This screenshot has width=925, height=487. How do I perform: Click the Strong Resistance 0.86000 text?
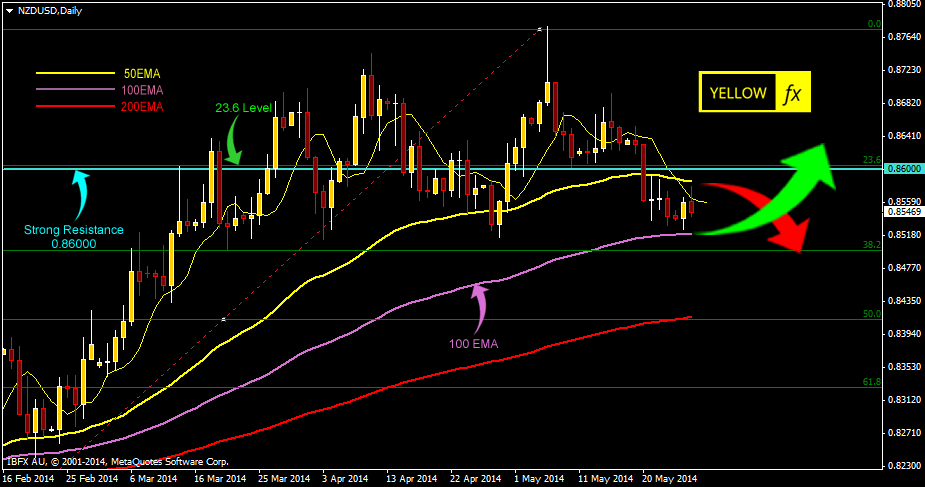point(75,236)
